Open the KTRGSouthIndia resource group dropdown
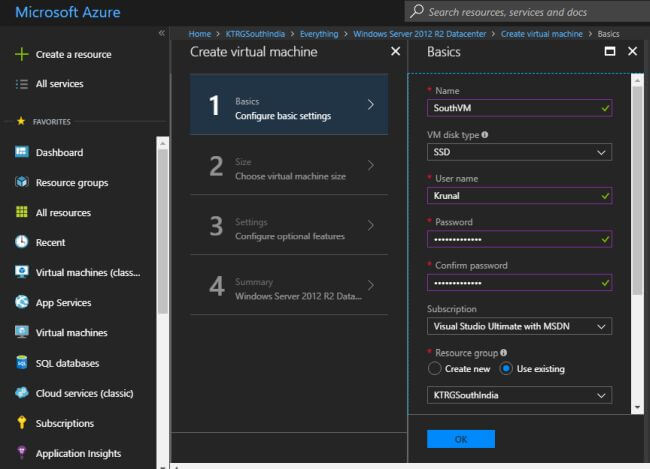 (519, 395)
